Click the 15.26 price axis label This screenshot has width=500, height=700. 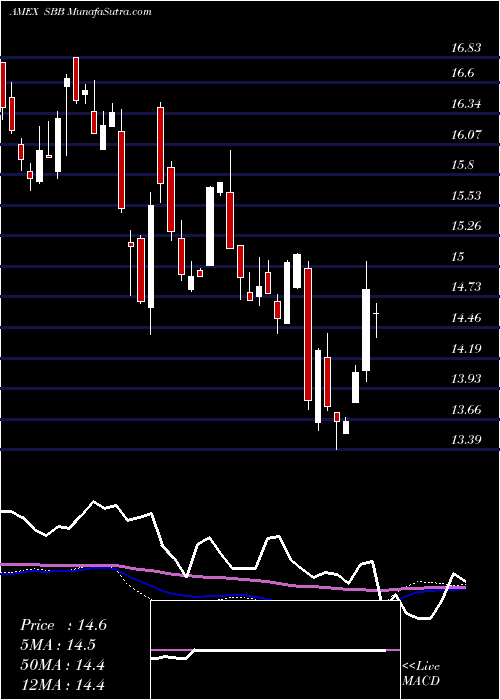click(x=466, y=226)
